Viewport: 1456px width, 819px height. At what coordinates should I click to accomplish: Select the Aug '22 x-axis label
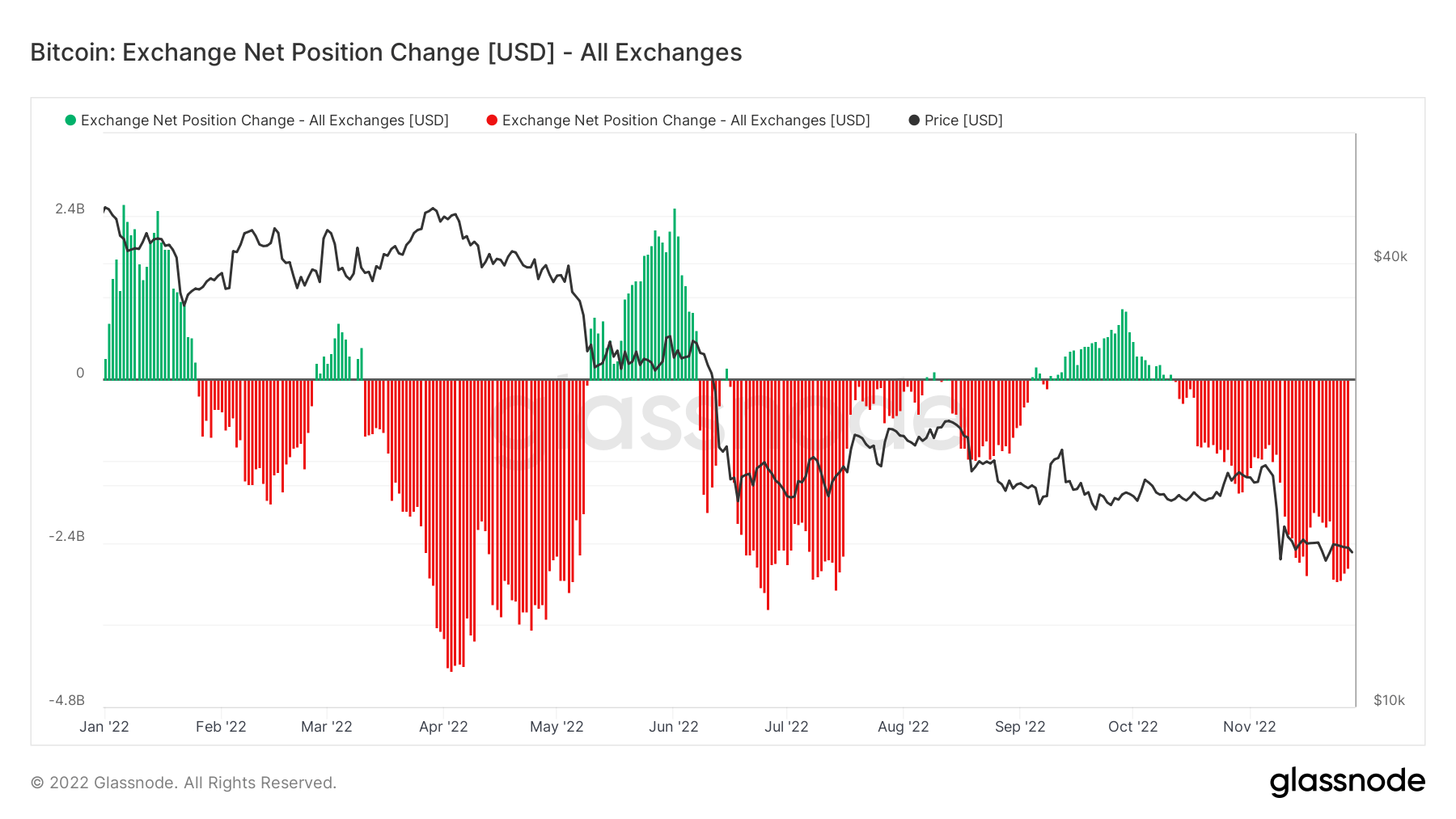[904, 726]
